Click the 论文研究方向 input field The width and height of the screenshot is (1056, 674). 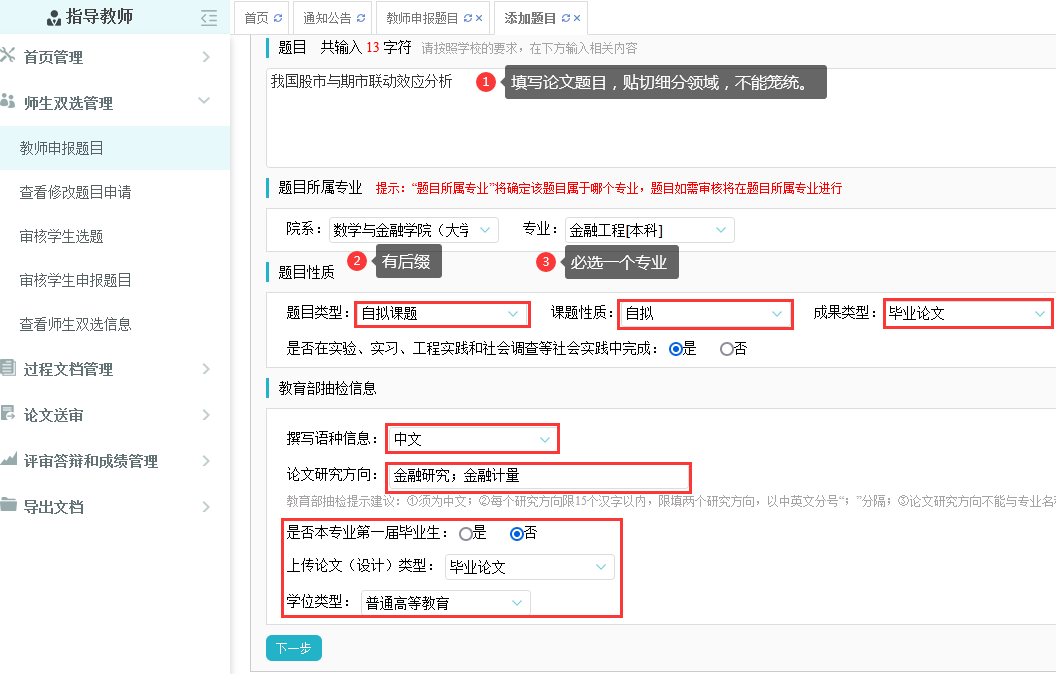click(538, 476)
